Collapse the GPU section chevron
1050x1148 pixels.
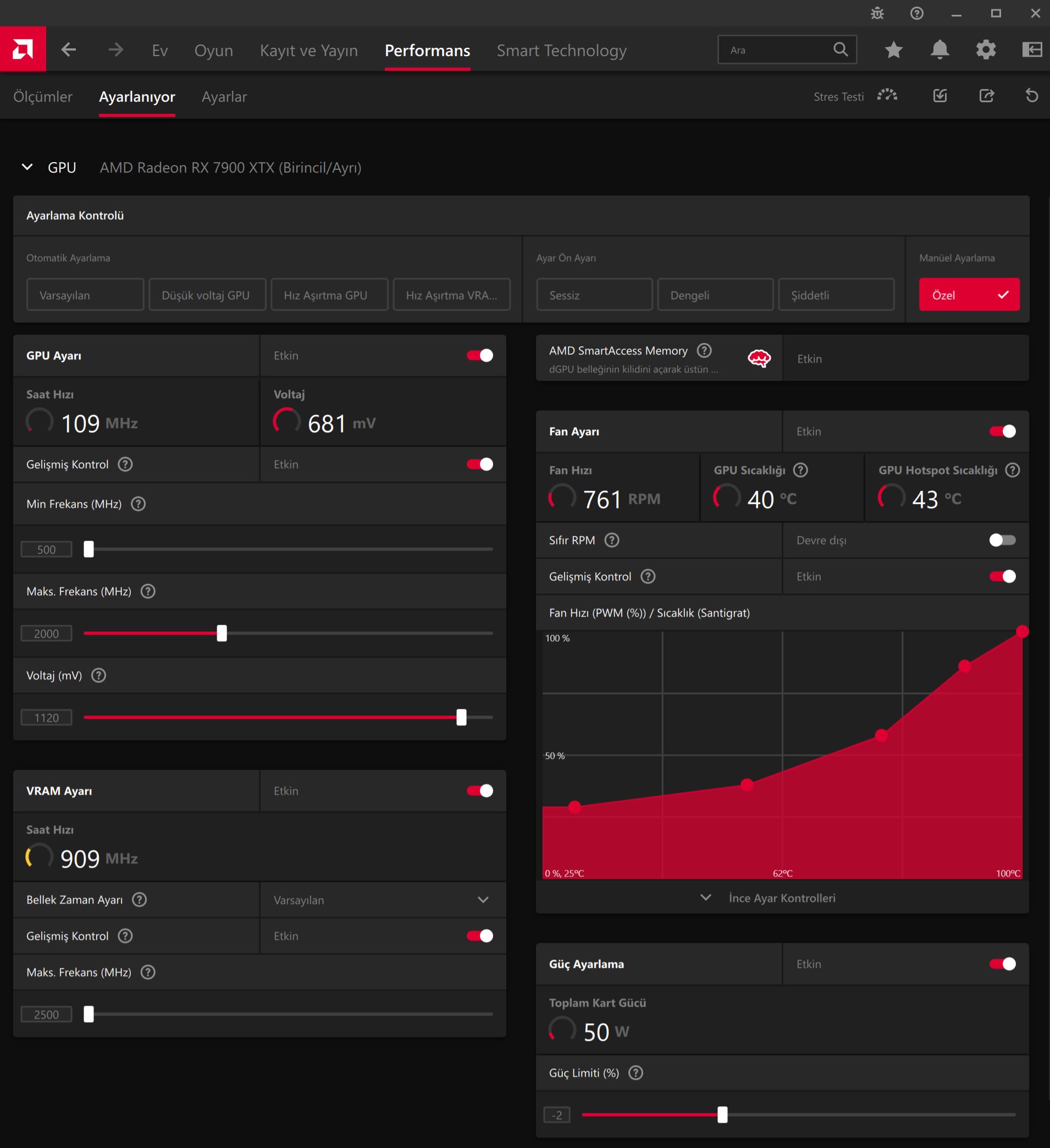click(27, 168)
